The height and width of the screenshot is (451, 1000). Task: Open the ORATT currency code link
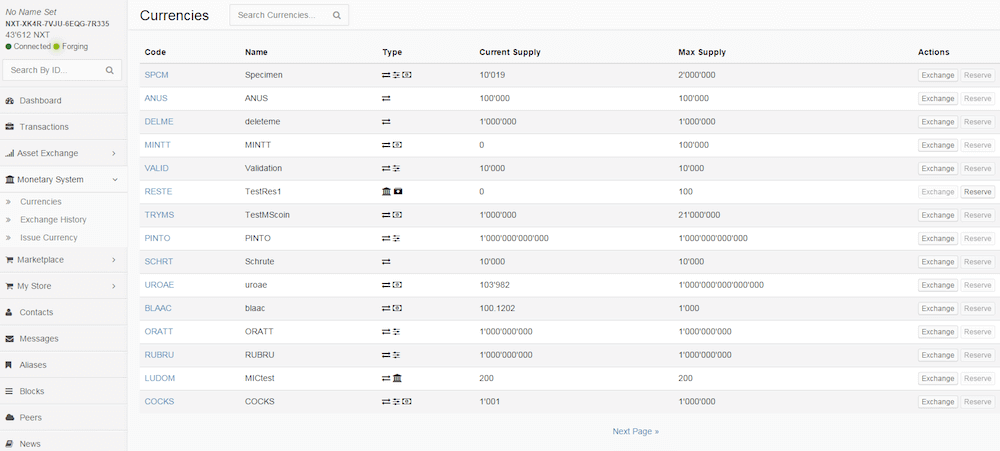click(159, 331)
